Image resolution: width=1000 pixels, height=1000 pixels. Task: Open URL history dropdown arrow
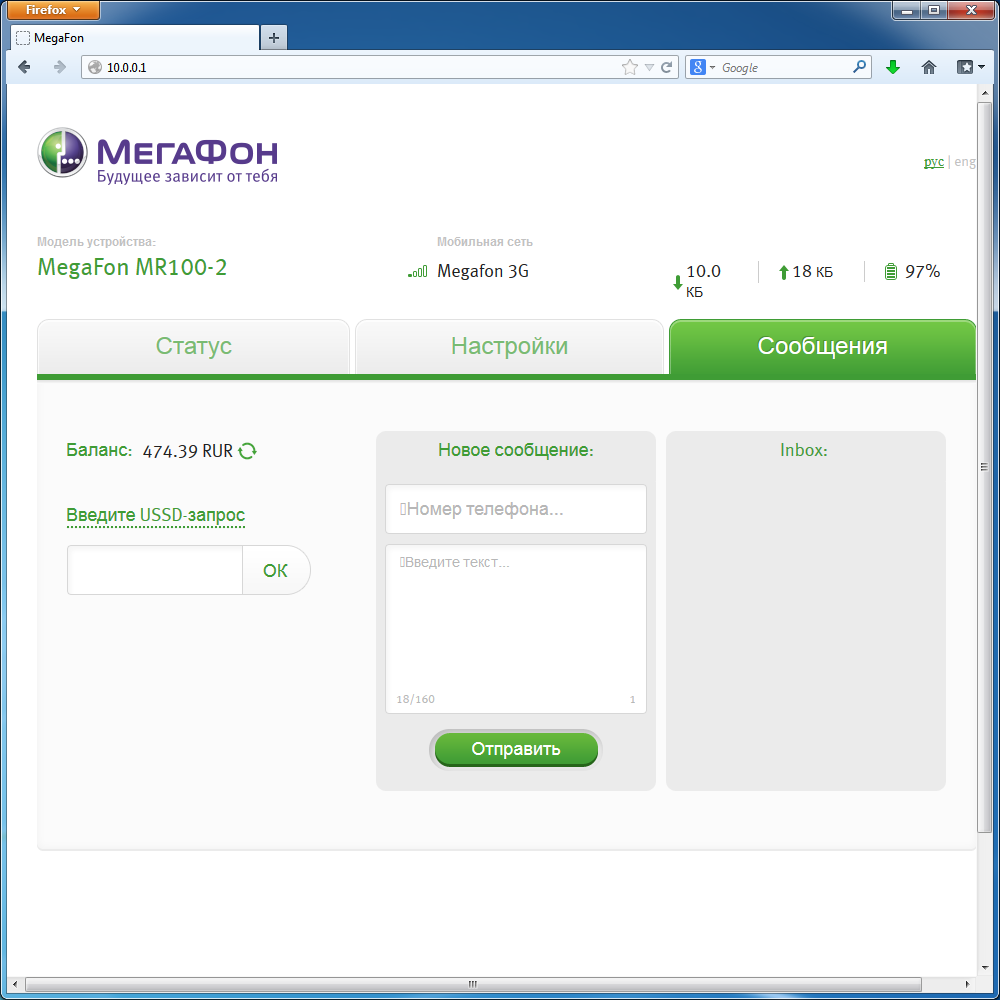[x=649, y=68]
